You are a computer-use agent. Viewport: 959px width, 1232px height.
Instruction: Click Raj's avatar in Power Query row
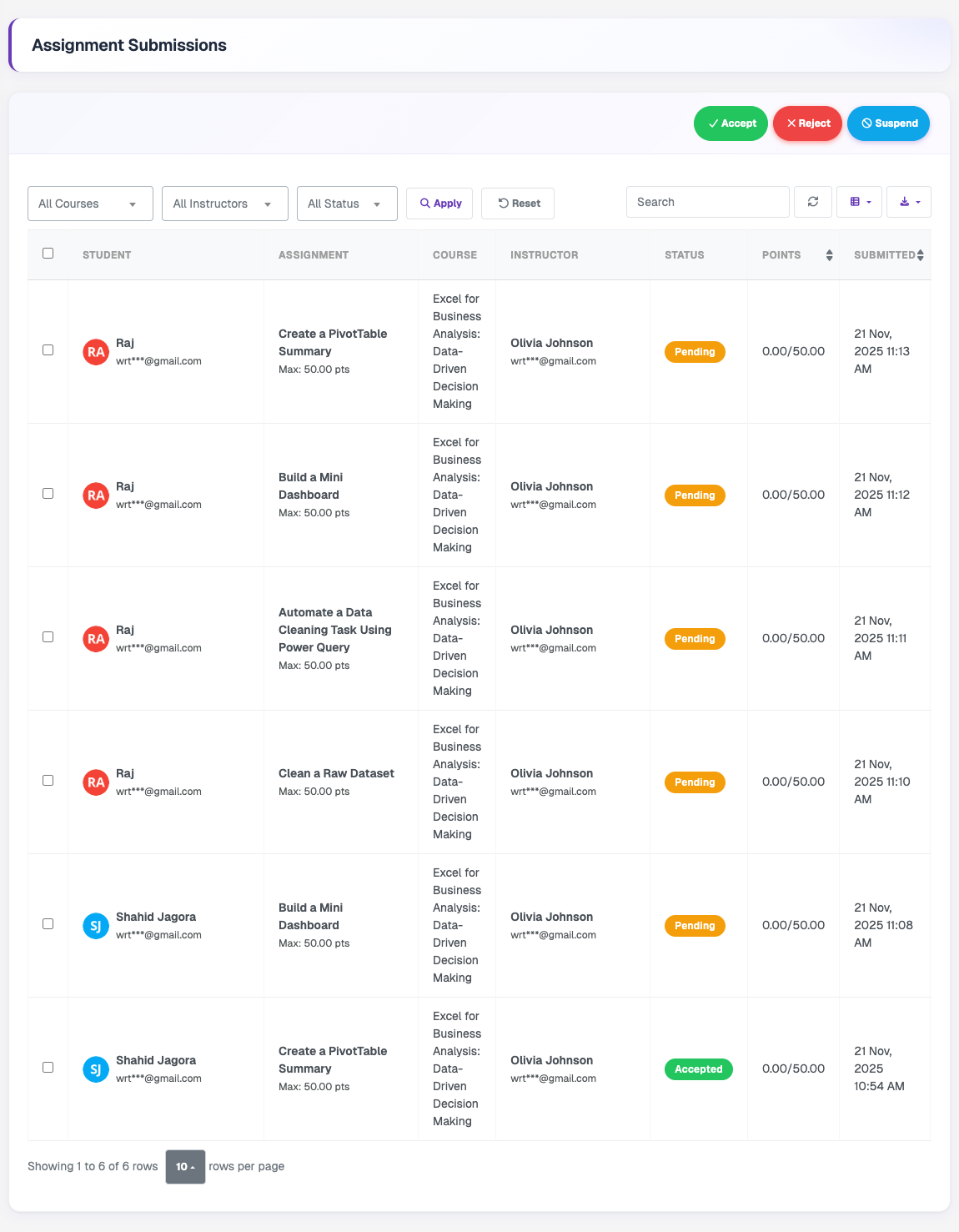(x=96, y=639)
